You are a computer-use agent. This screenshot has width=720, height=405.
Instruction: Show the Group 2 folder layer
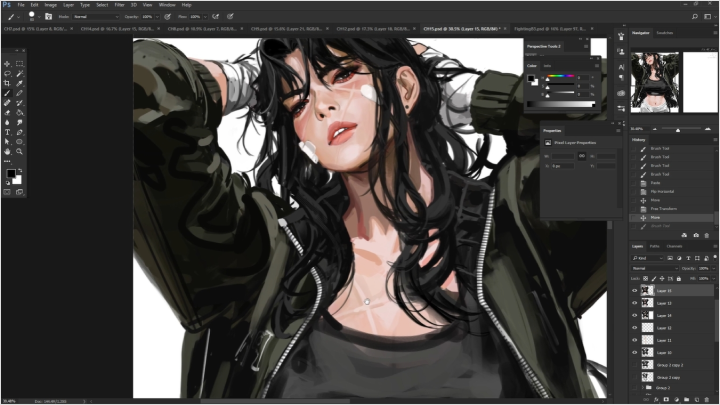coord(635,388)
